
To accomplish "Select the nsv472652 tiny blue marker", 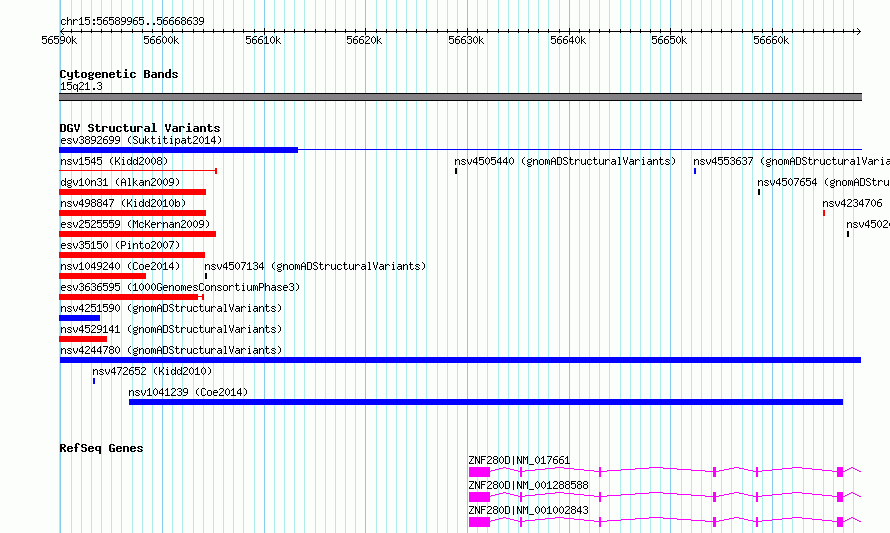I will [94, 381].
